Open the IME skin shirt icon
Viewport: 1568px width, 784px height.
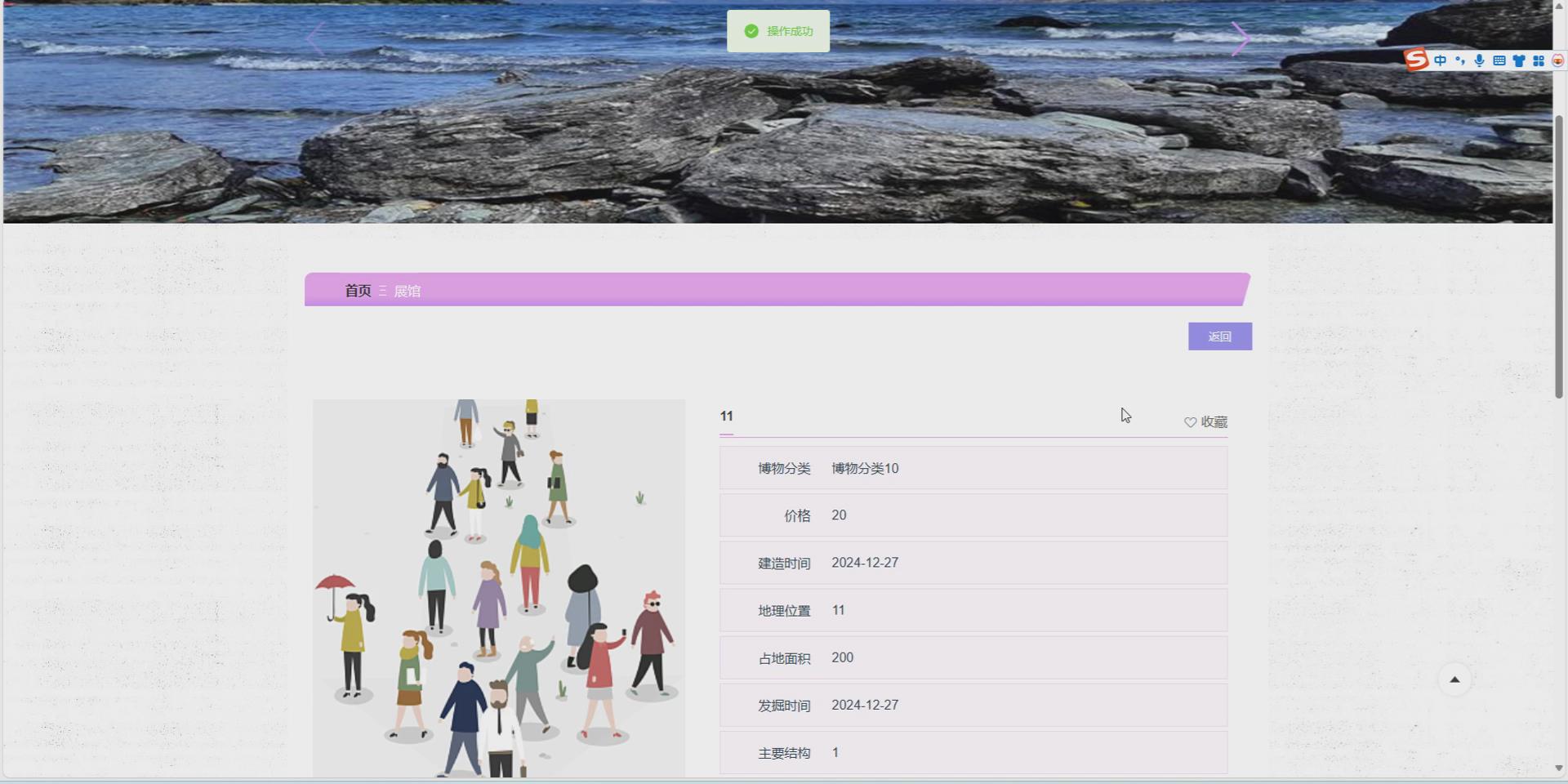tap(1519, 60)
